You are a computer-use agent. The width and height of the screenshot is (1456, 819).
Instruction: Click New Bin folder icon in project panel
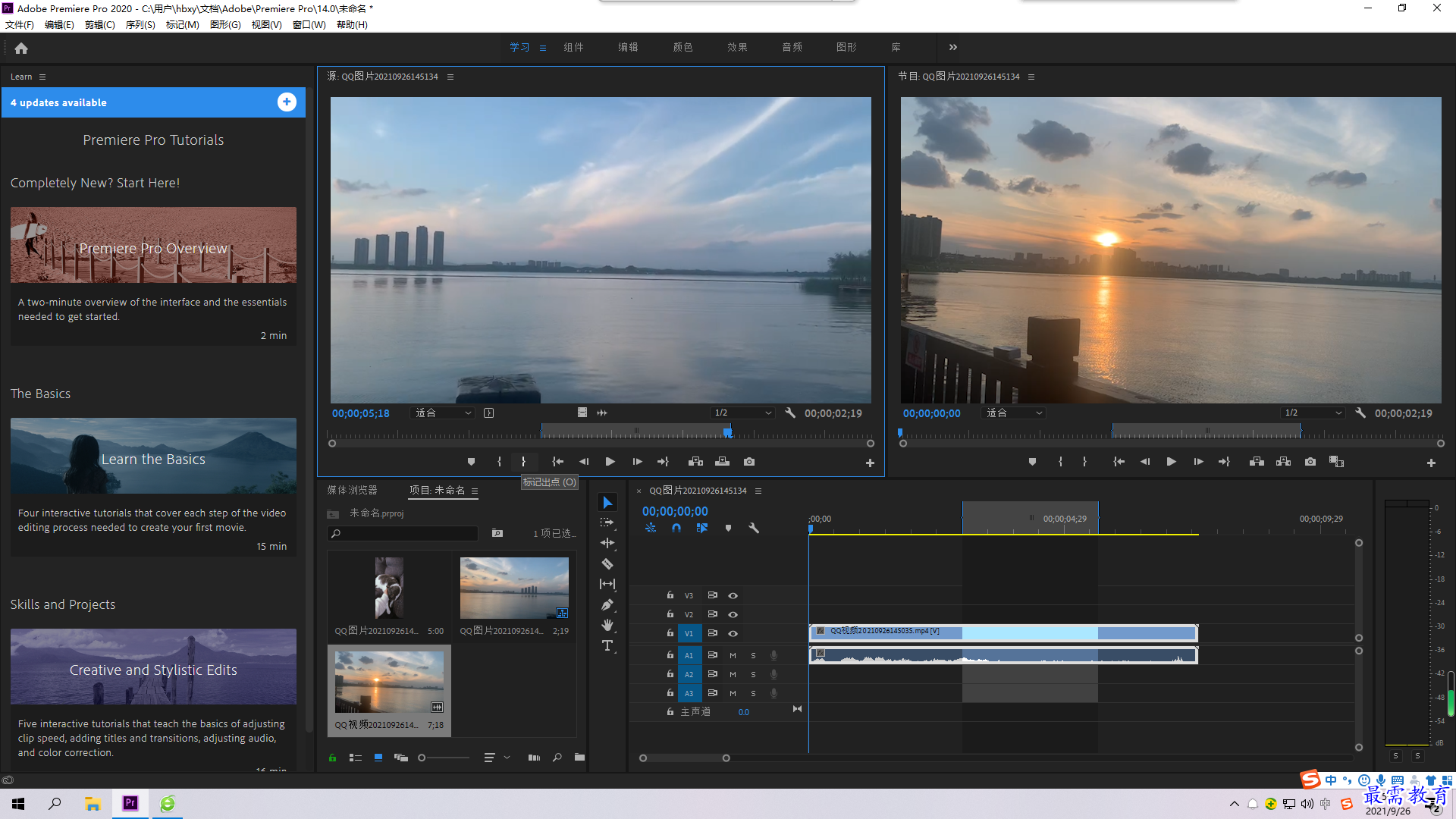579,757
